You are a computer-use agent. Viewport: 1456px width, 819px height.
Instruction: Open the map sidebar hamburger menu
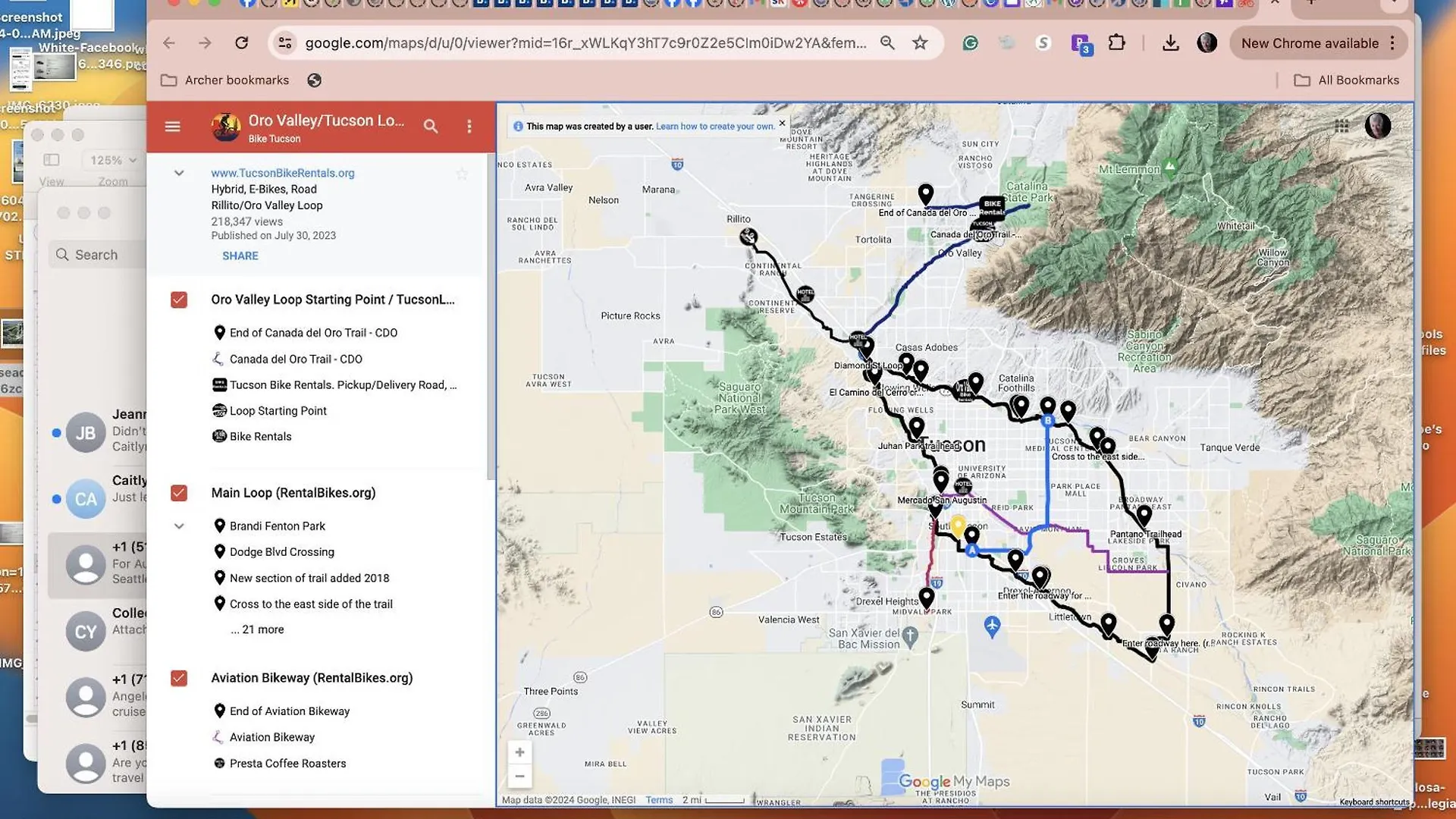[x=172, y=127]
